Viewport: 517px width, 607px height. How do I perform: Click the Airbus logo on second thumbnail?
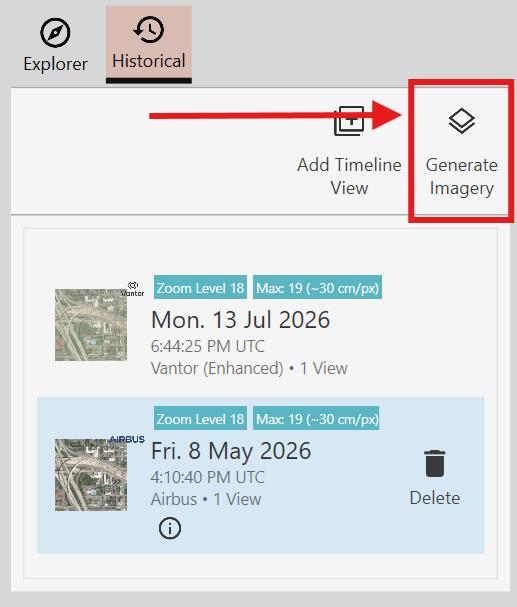(127, 439)
